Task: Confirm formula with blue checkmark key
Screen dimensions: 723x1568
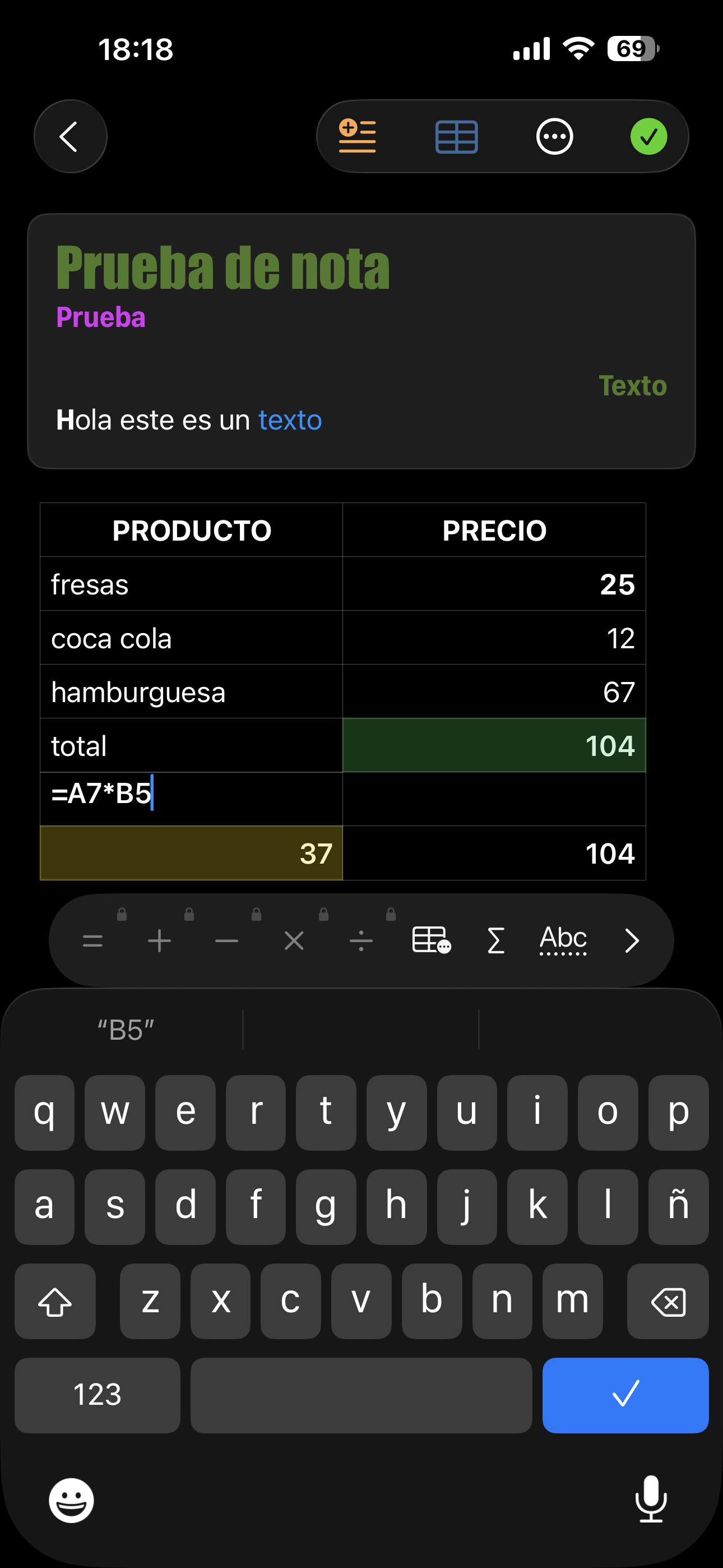Action: [625, 1395]
